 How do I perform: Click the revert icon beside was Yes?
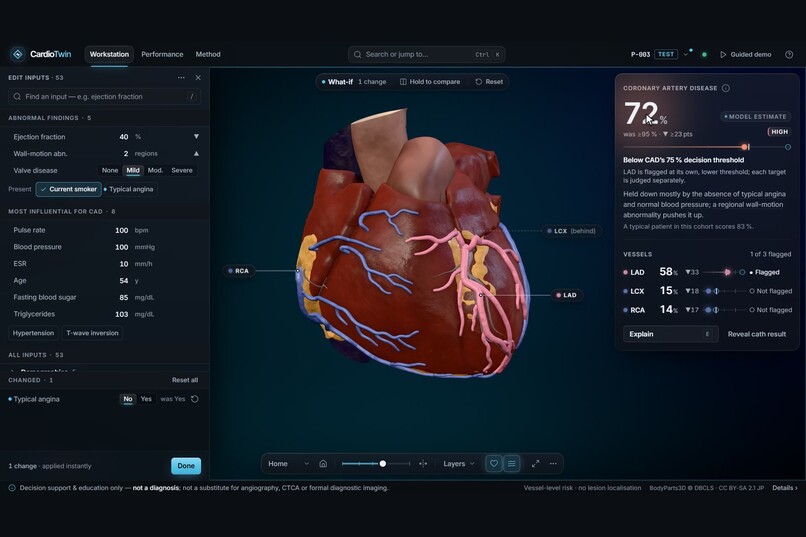pyautogui.click(x=194, y=399)
